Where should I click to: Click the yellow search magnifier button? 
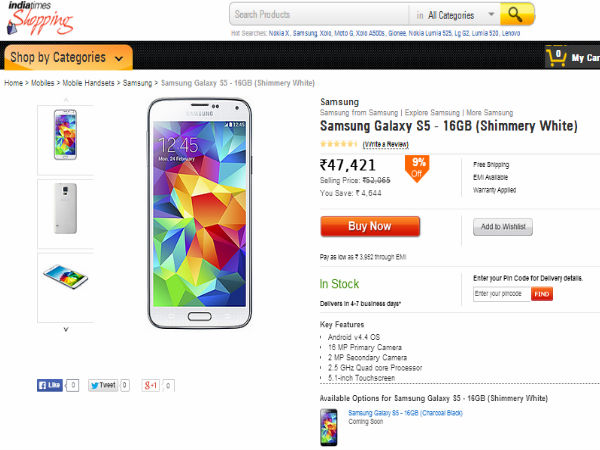pyautogui.click(x=514, y=15)
